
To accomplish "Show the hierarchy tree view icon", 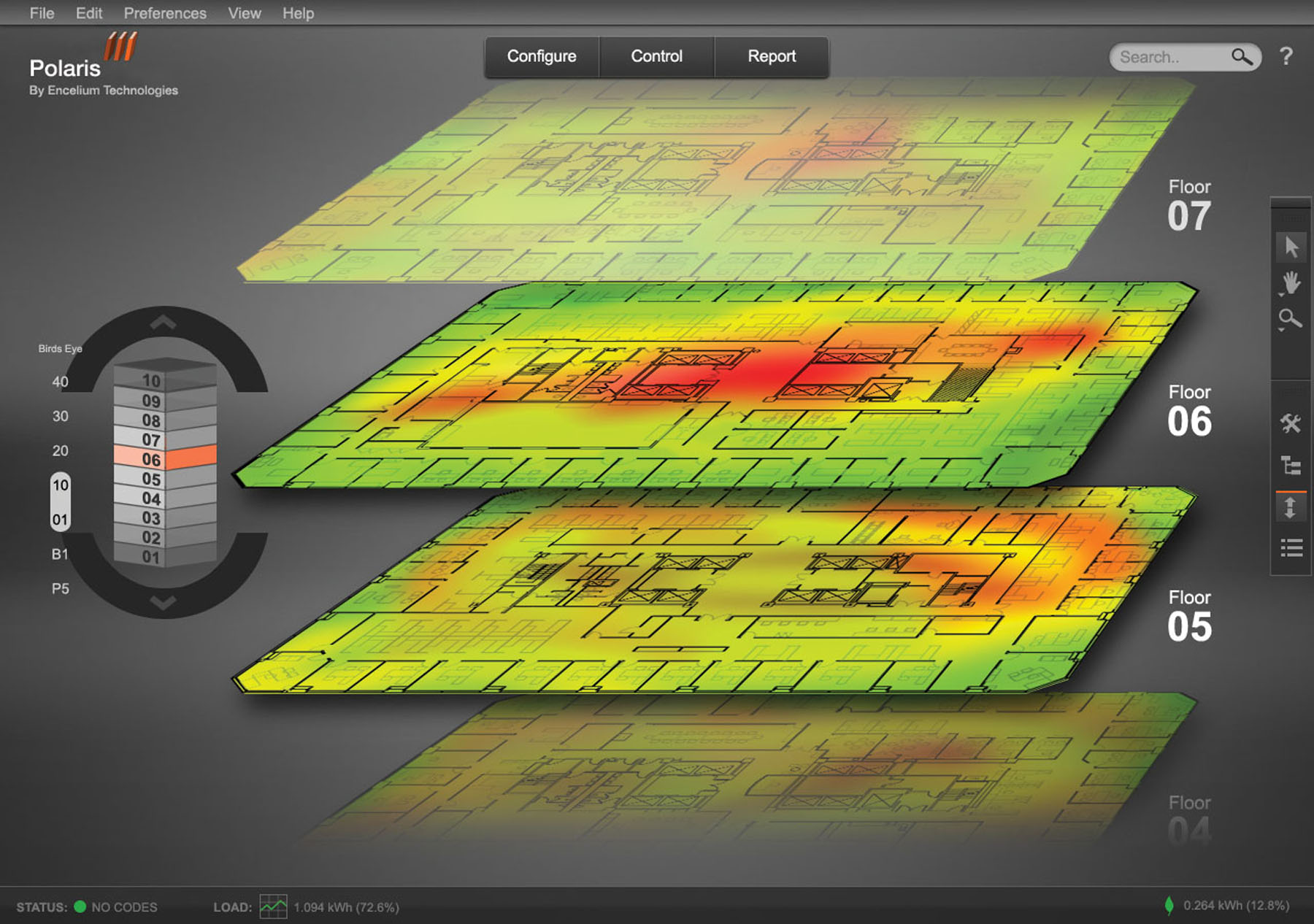I will coord(1291,466).
